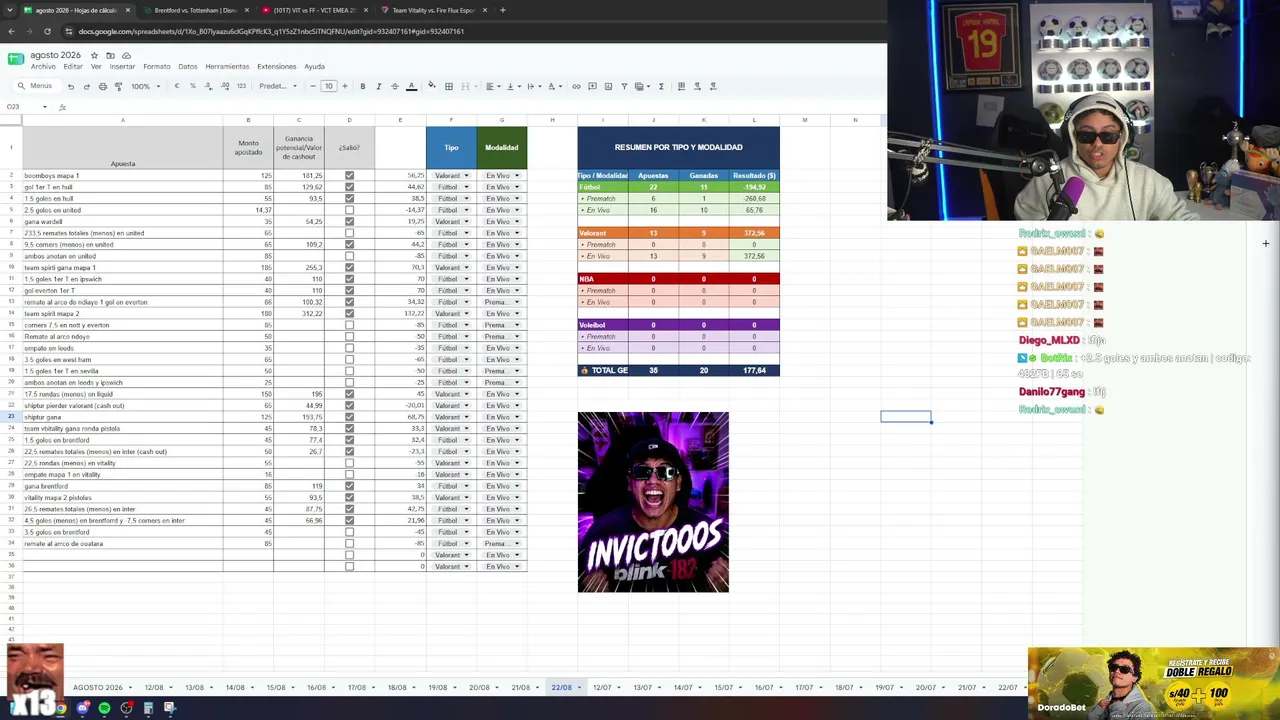1280x720 pixels.
Task: Toggle strikethrough formatting
Action: coord(394,86)
